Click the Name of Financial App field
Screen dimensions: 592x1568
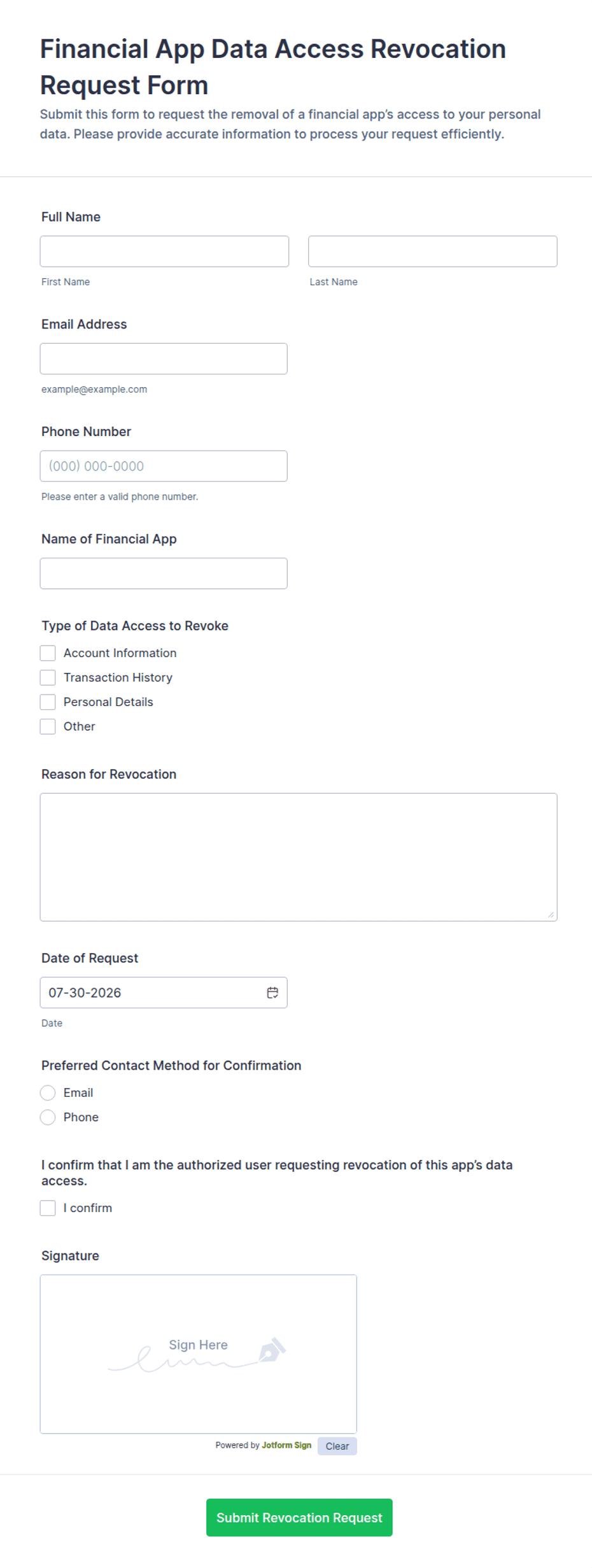coord(164,574)
